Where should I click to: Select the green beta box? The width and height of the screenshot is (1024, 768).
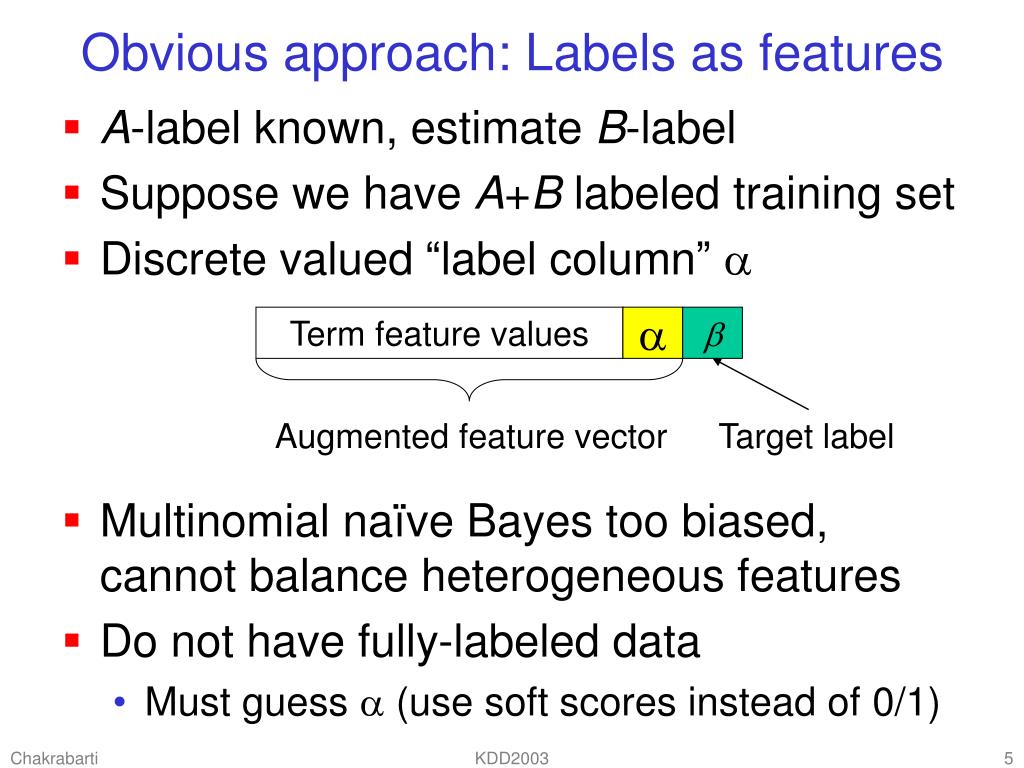(x=712, y=333)
